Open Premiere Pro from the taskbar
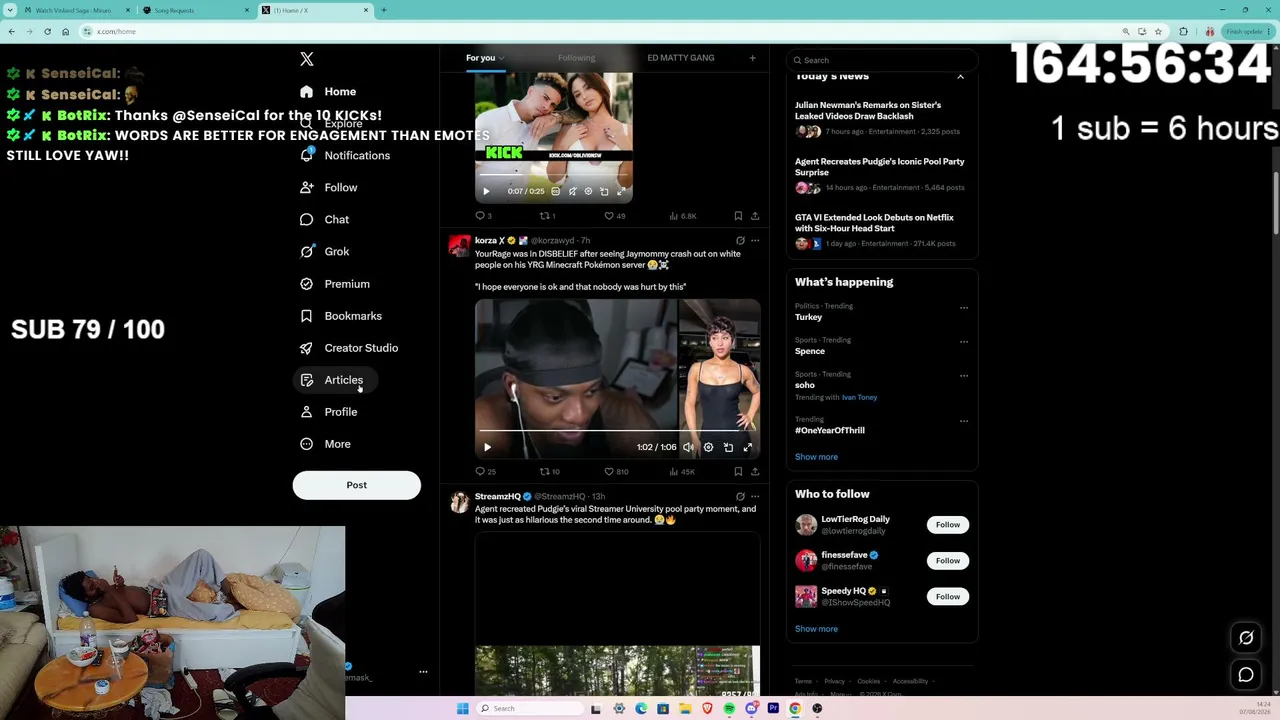Viewport: 1280px width, 720px height. [773, 709]
